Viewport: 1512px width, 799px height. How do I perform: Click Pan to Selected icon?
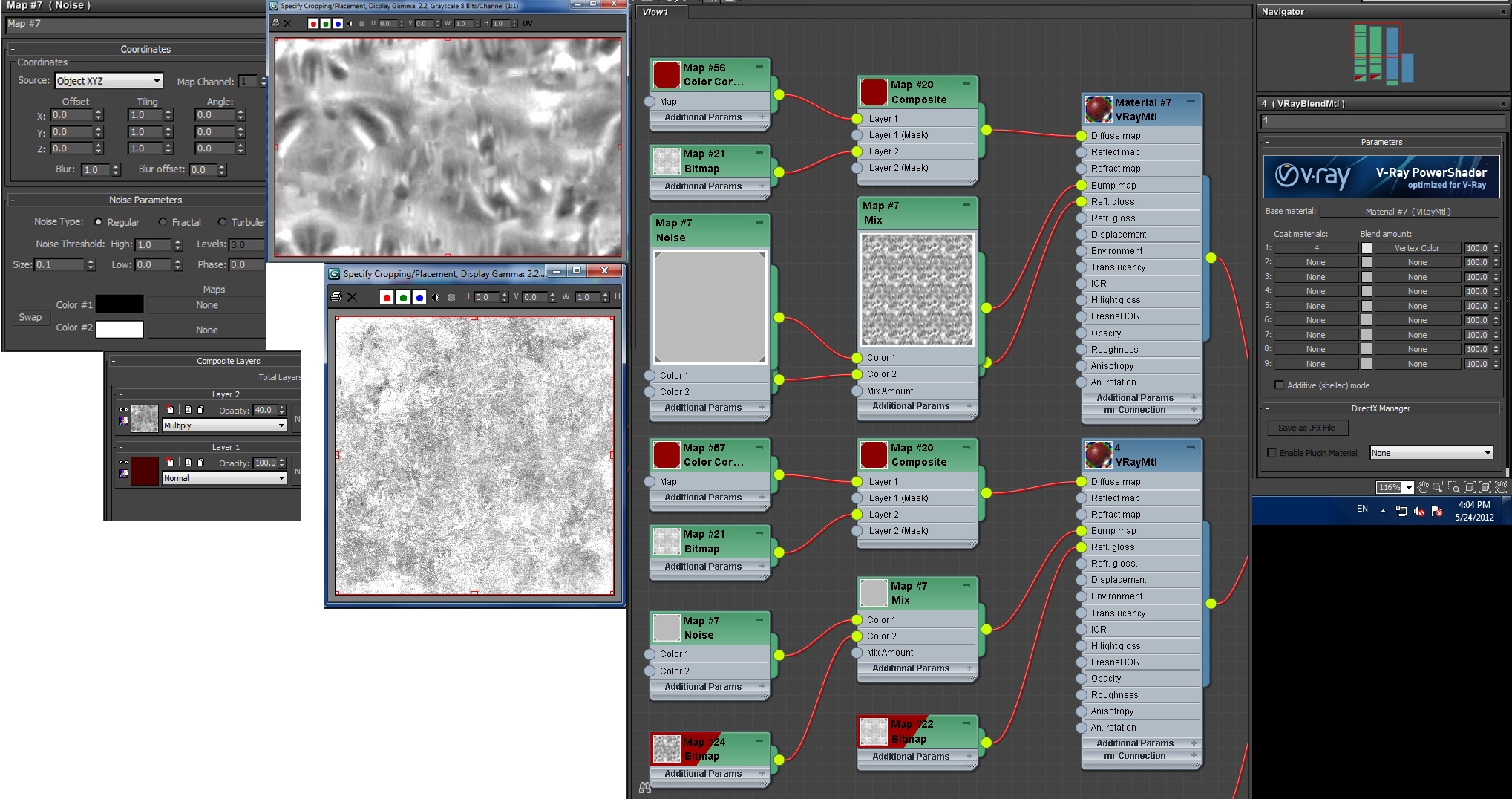coord(1501,487)
